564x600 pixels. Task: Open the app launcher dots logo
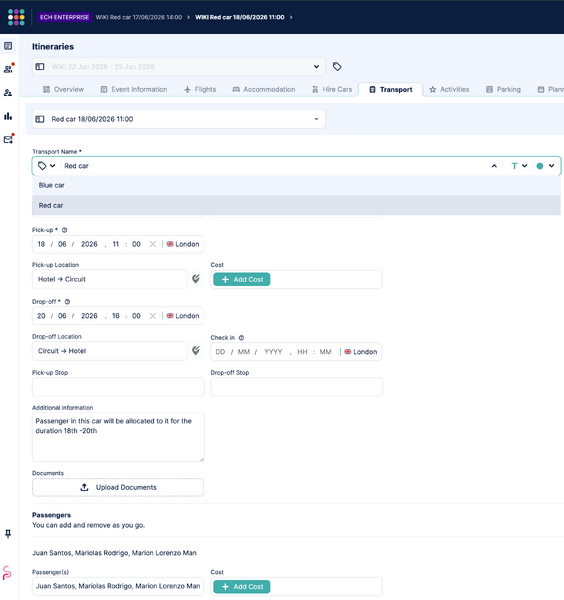pyautogui.click(x=16, y=17)
